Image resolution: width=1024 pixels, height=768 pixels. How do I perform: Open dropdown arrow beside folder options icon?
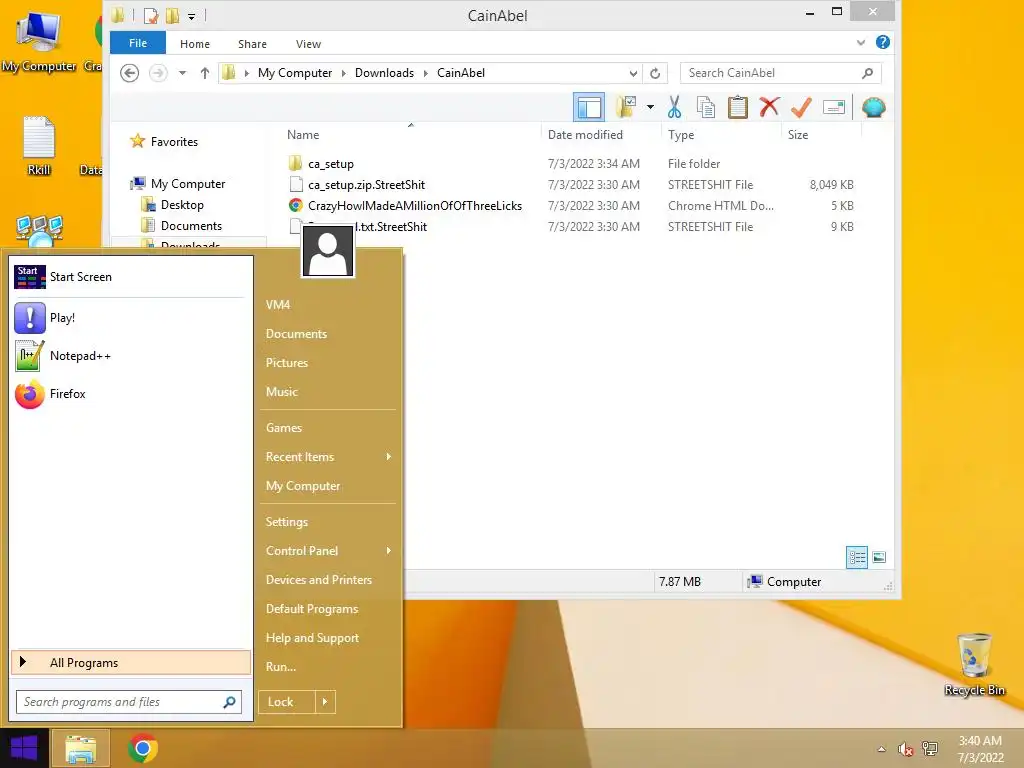click(x=650, y=107)
